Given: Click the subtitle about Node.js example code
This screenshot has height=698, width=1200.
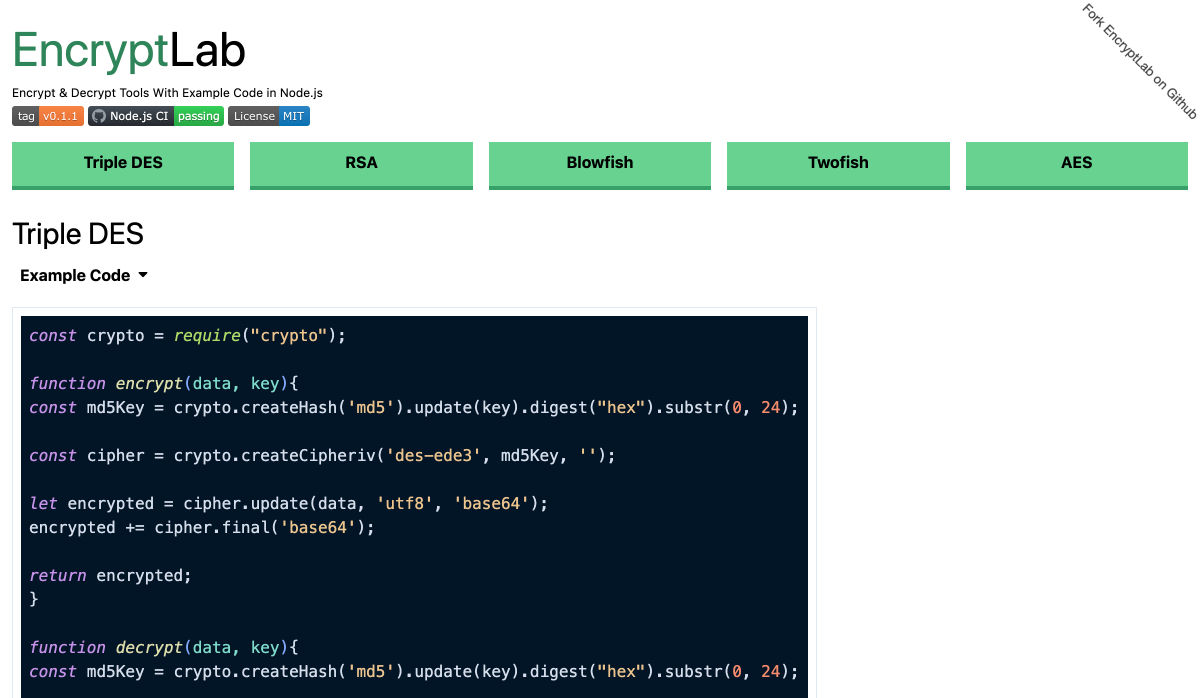Looking at the screenshot, I should coord(167,93).
